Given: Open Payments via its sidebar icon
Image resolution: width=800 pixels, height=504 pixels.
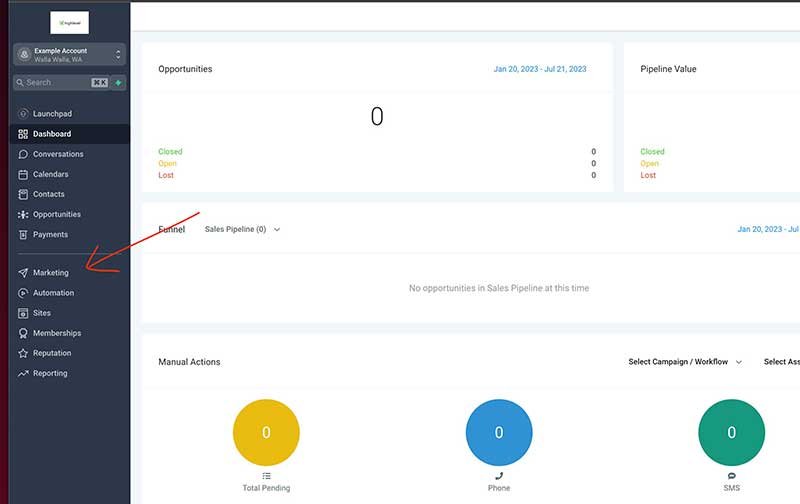Looking at the screenshot, I should 23,235.
